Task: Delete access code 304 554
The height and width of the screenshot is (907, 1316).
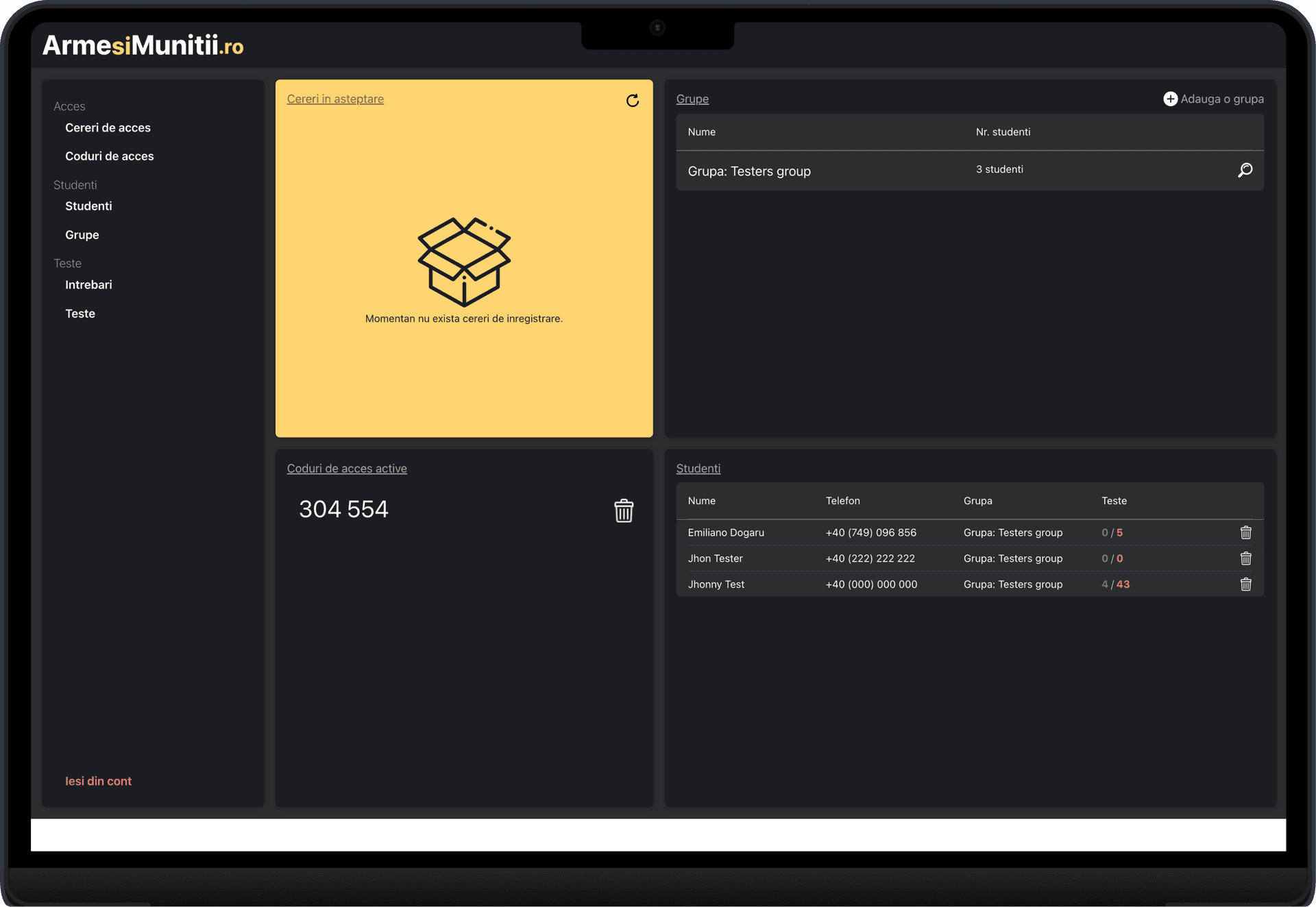Action: pyautogui.click(x=623, y=510)
